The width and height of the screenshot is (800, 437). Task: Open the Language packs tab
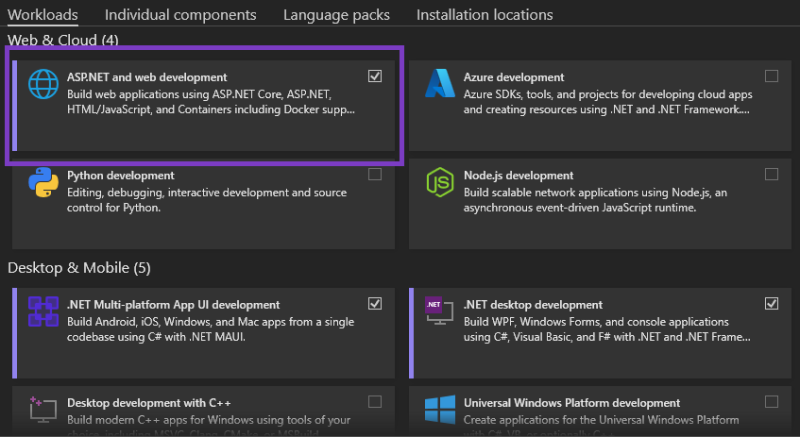pyautogui.click(x=337, y=15)
